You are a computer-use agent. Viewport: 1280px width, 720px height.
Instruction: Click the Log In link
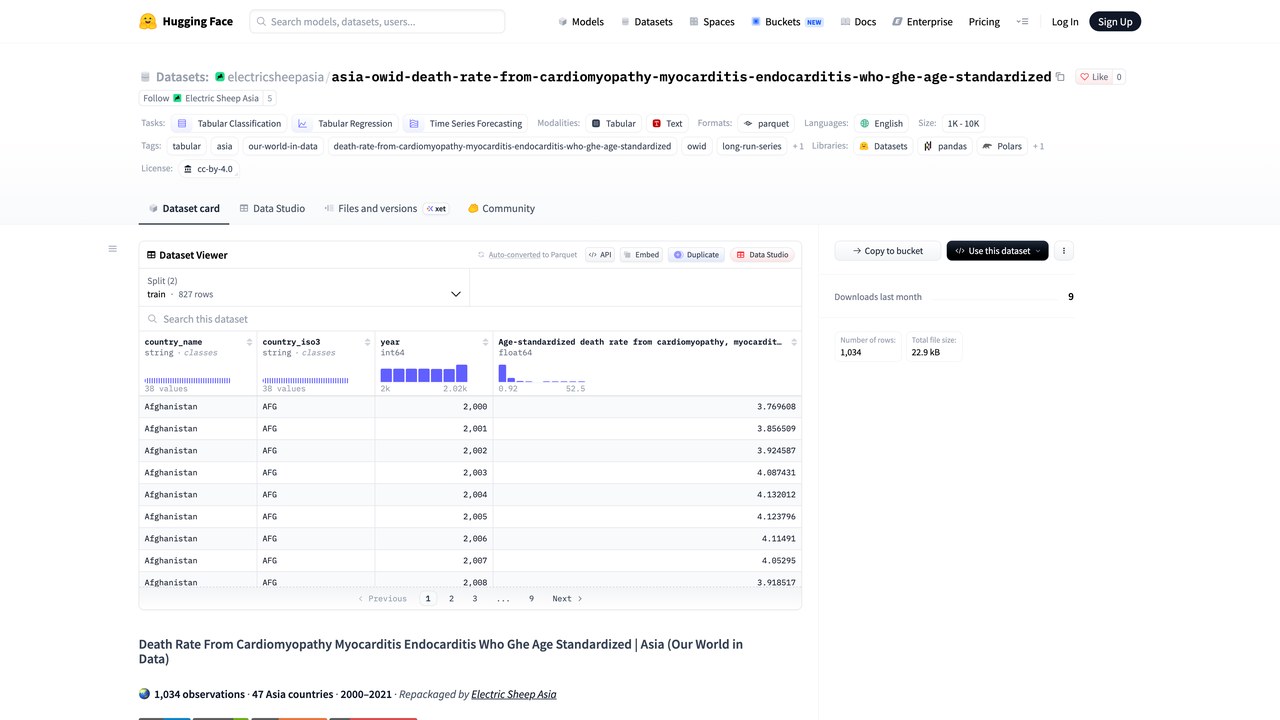pos(1065,21)
